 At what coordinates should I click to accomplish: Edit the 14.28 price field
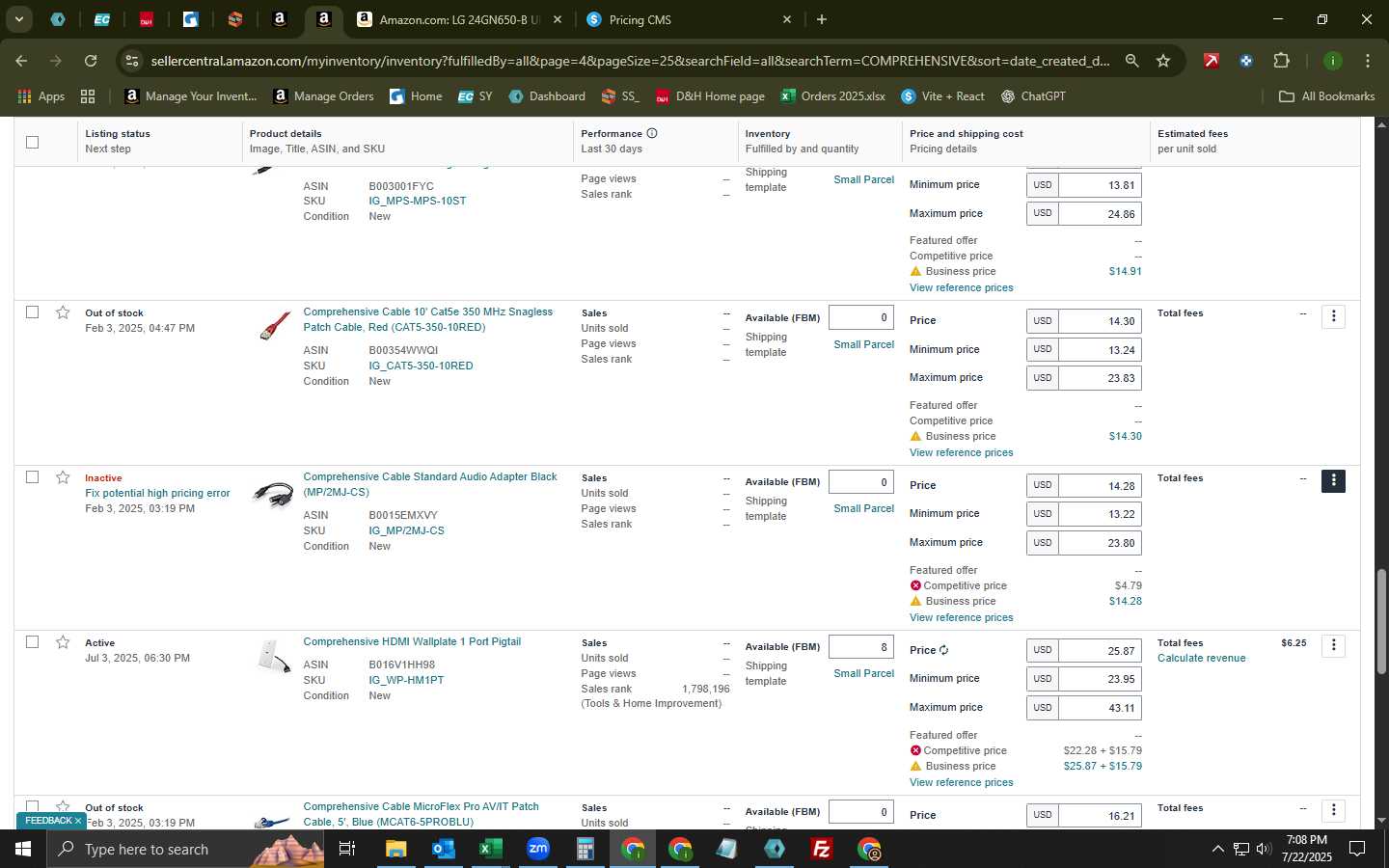tap(1100, 485)
